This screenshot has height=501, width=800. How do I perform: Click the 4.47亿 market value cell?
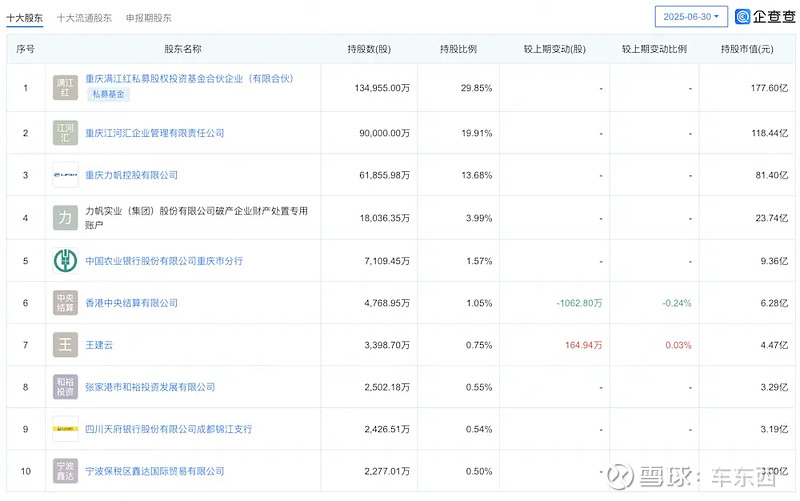click(x=774, y=345)
